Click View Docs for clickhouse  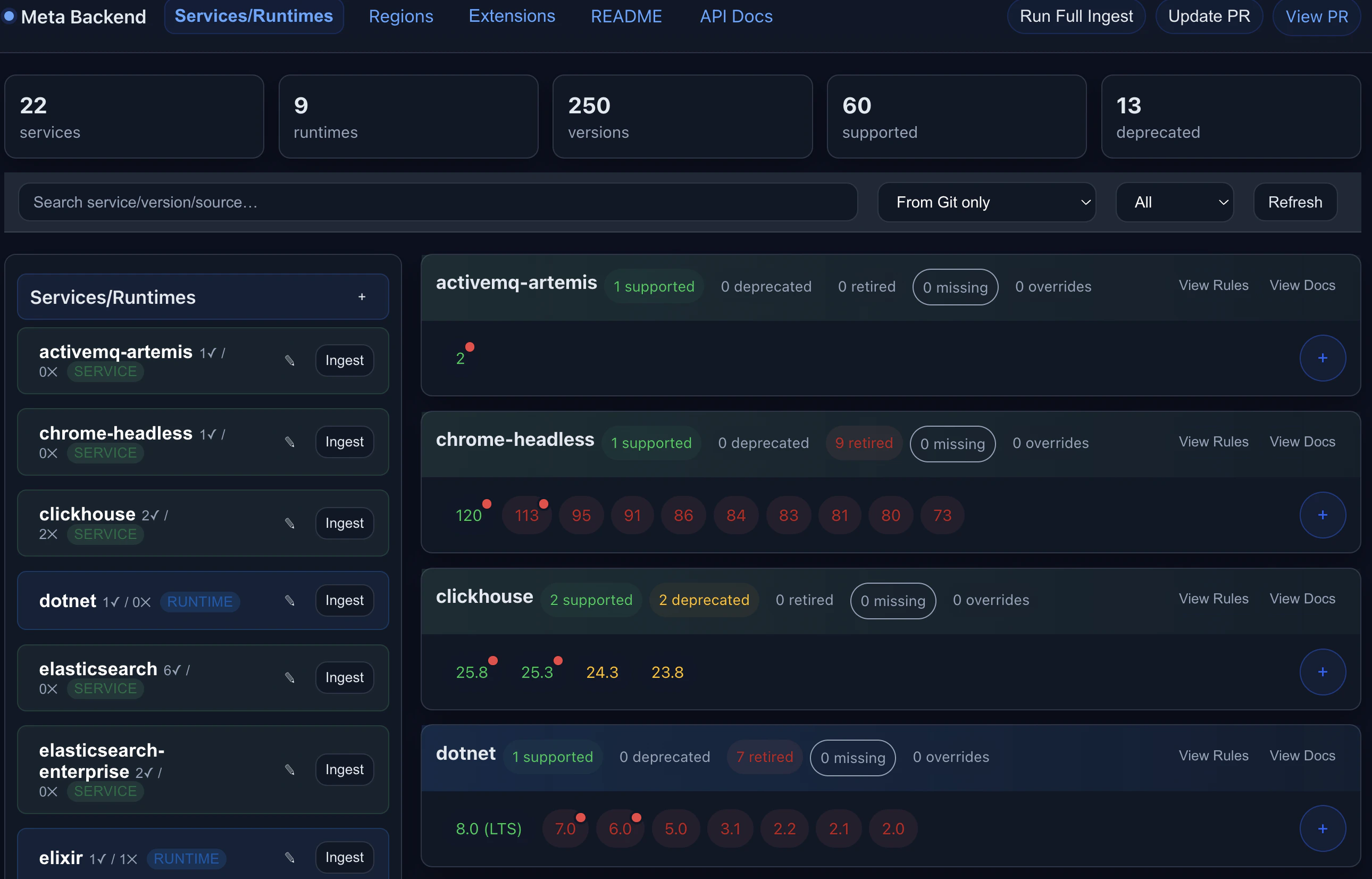(1302, 598)
